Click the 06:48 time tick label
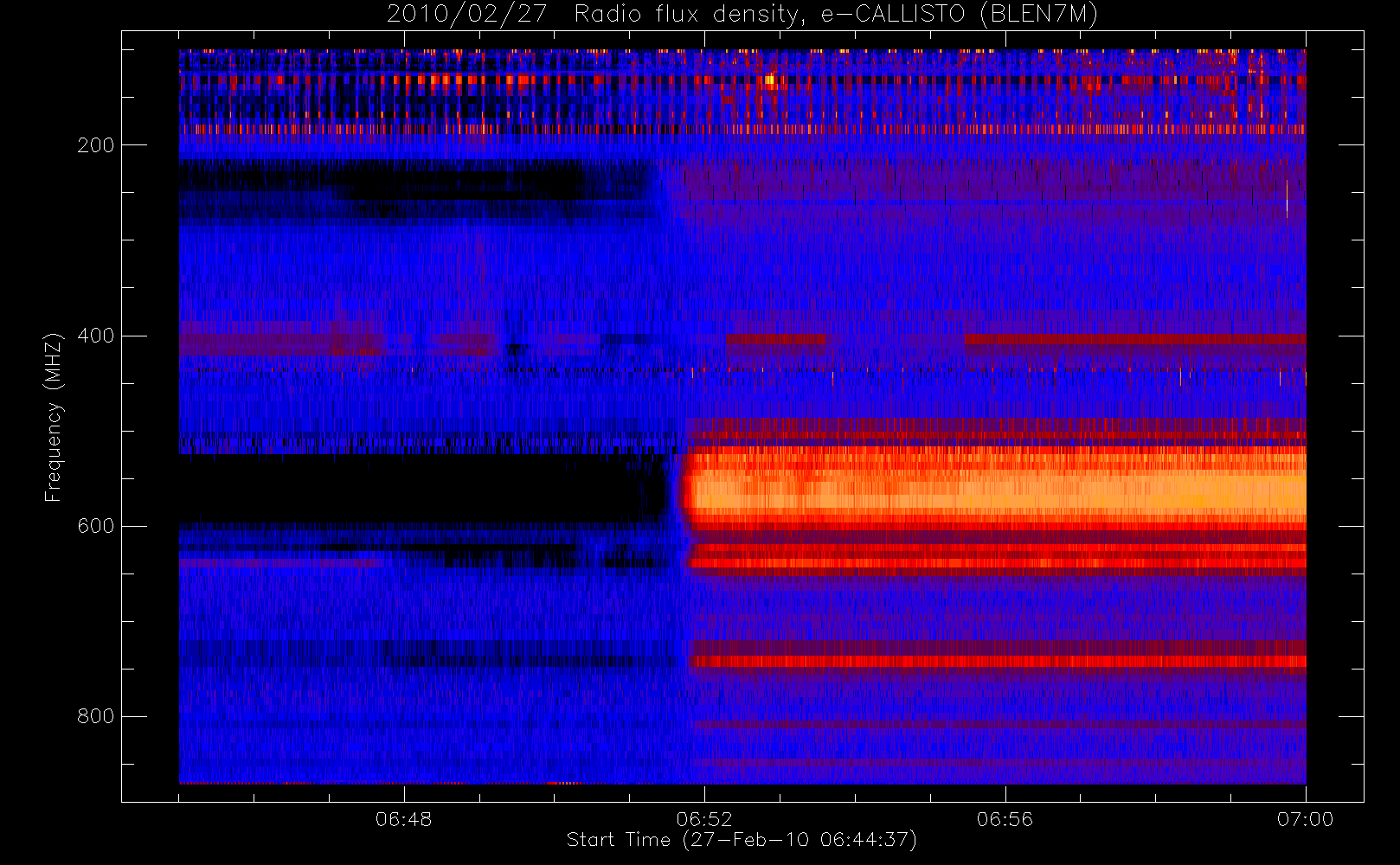Image resolution: width=1400 pixels, height=865 pixels. 403,819
